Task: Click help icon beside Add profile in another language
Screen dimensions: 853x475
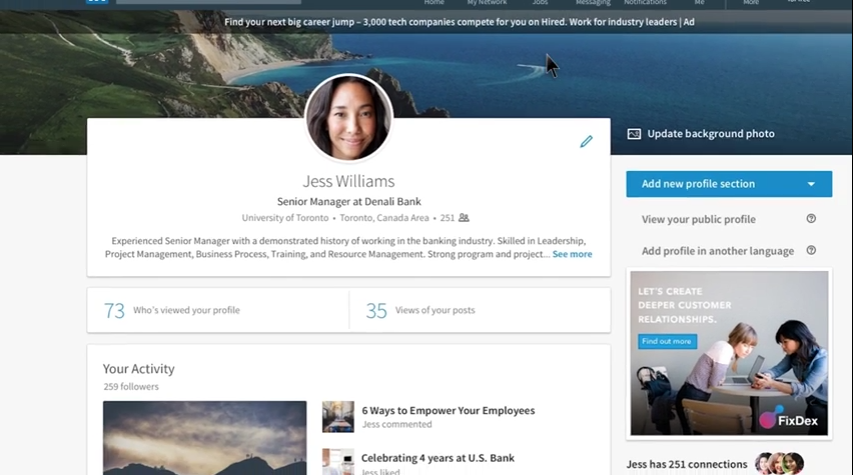Action: click(x=811, y=251)
